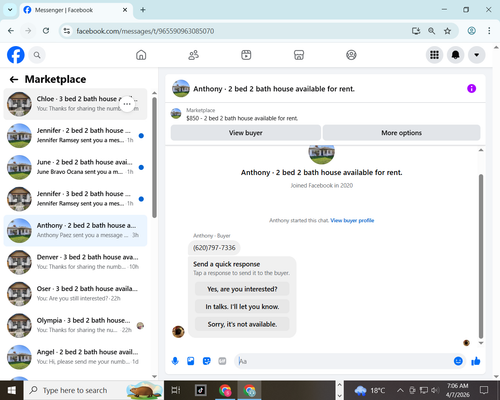This screenshot has width=500, height=400.
Task: Show hidden system tray icons
Action: pos(400,390)
